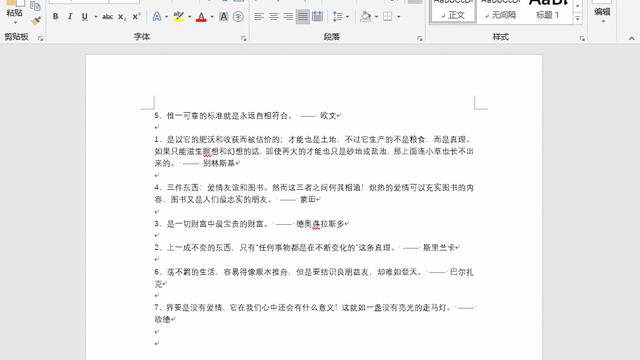This screenshot has height=360, width=640.
Task: Toggle strikethrough abc formatting
Action: point(107,17)
